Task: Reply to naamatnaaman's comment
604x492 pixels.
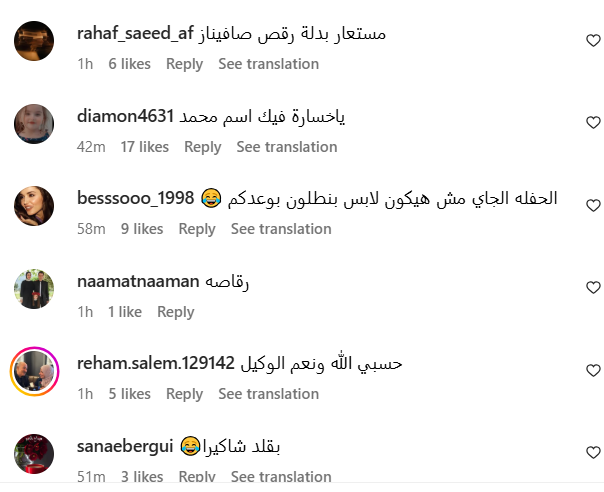Action: click(x=175, y=312)
